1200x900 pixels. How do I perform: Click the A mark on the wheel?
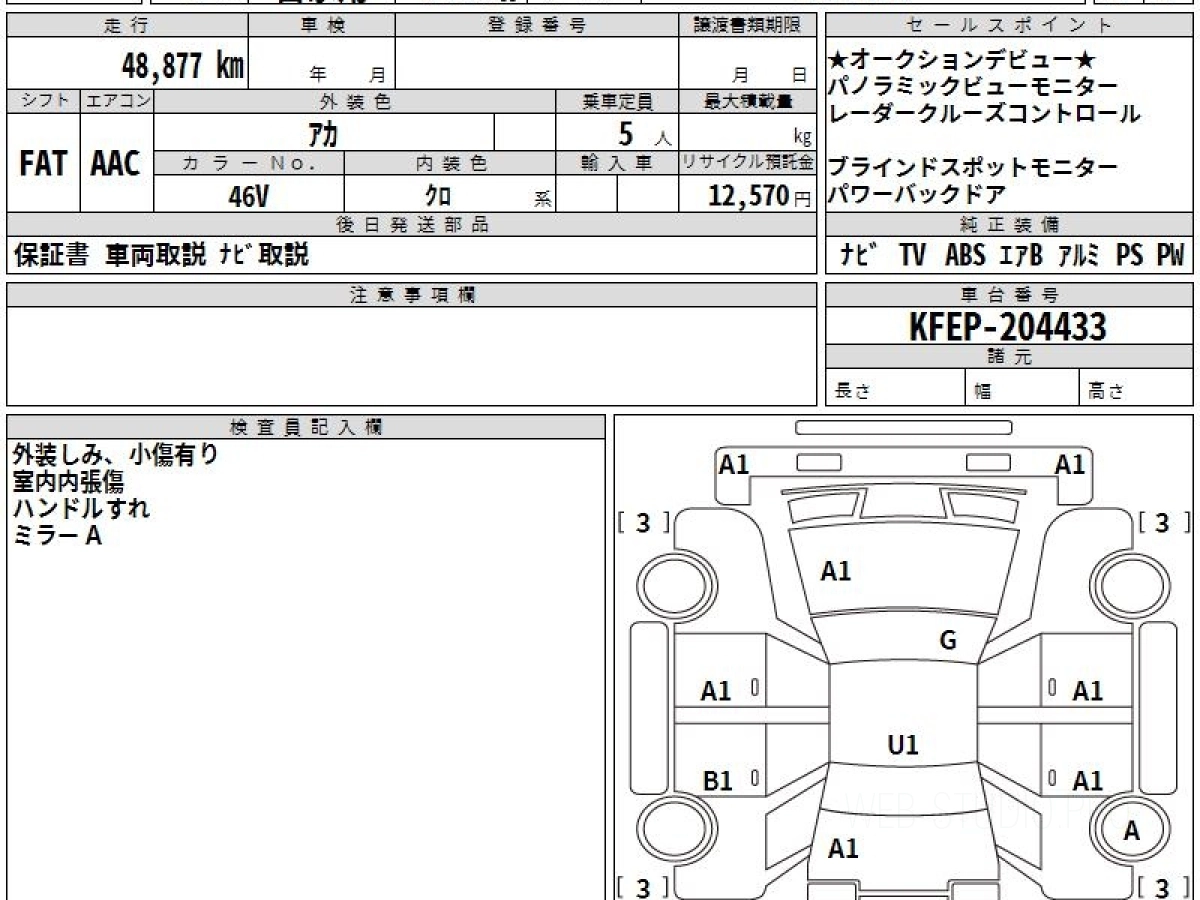1131,831
